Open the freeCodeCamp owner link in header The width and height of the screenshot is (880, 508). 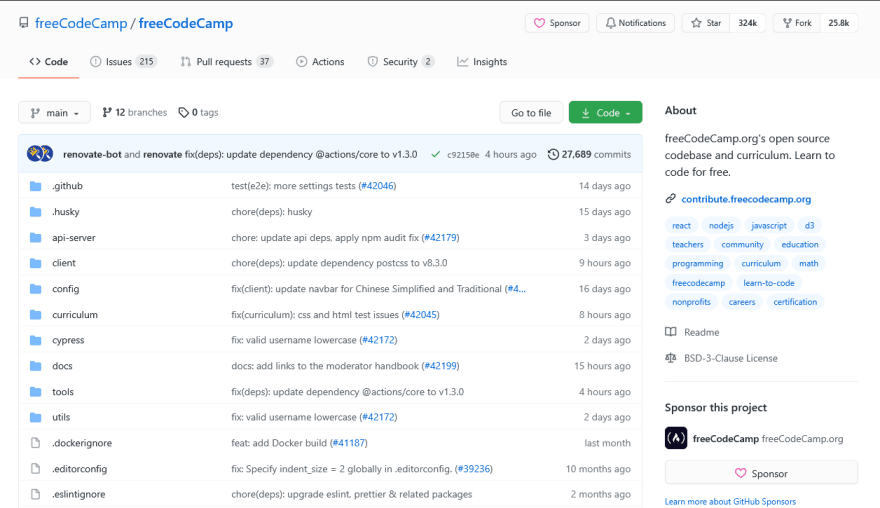(x=81, y=23)
